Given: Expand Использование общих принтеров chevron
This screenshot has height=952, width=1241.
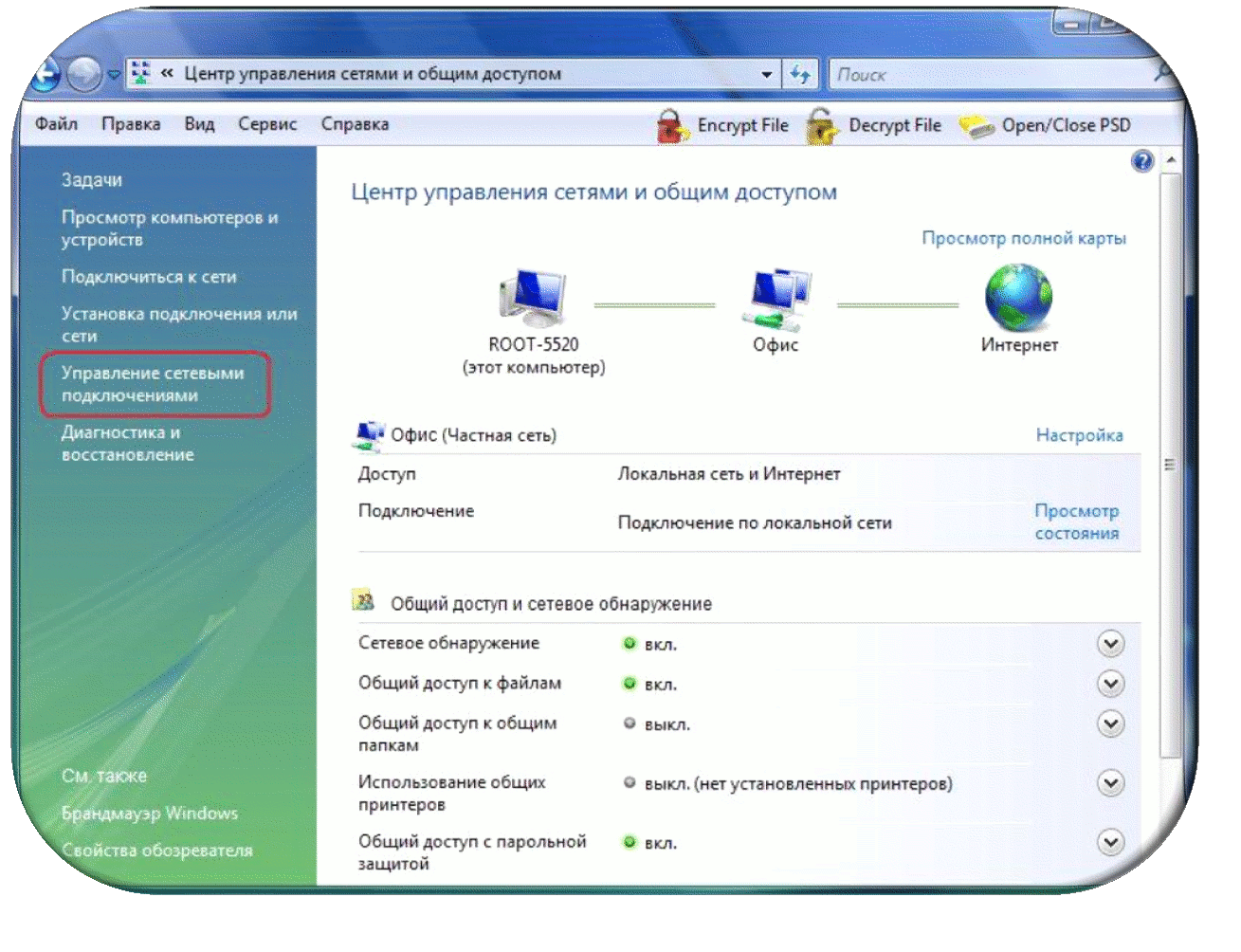Looking at the screenshot, I should coord(1110,783).
